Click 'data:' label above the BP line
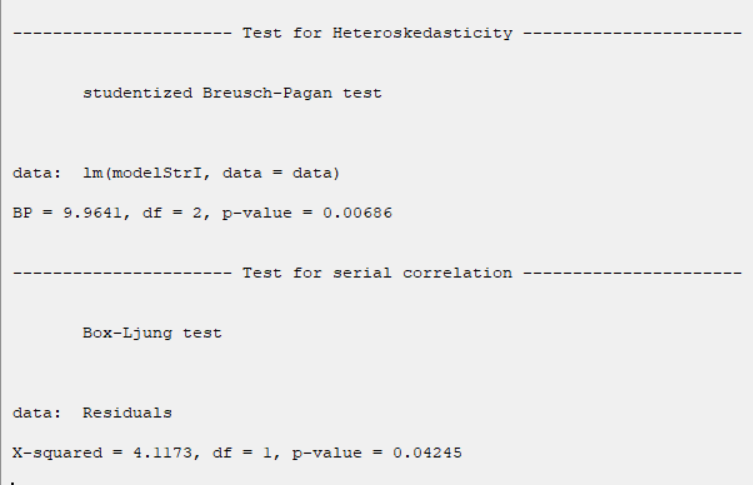Viewport: 753px width, 485px height. pyautogui.click(x=37, y=173)
